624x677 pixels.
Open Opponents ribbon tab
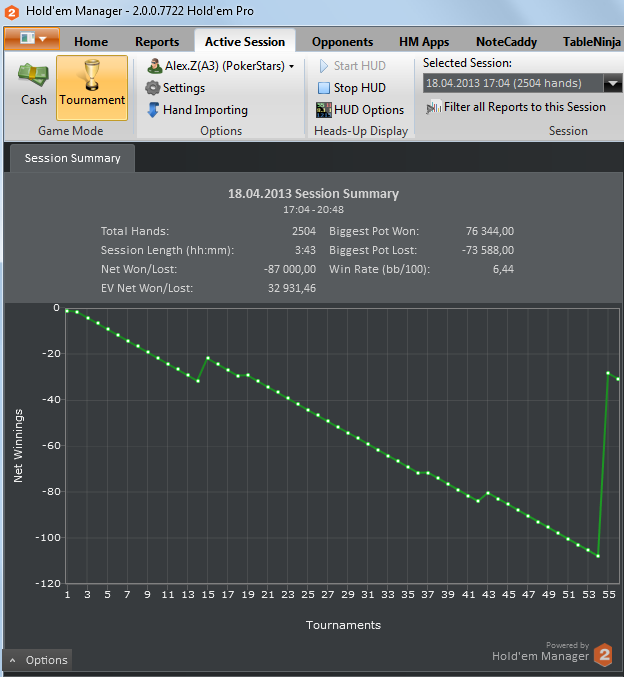coord(342,42)
